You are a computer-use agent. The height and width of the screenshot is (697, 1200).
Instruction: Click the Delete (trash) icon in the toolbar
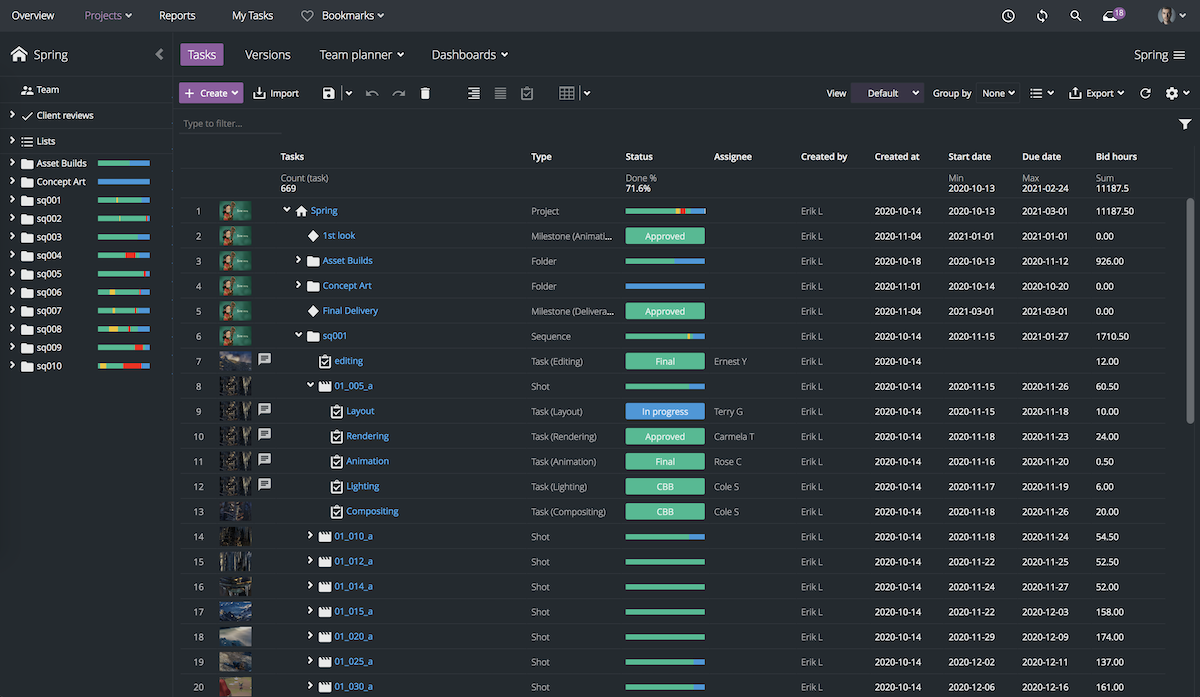(425, 92)
